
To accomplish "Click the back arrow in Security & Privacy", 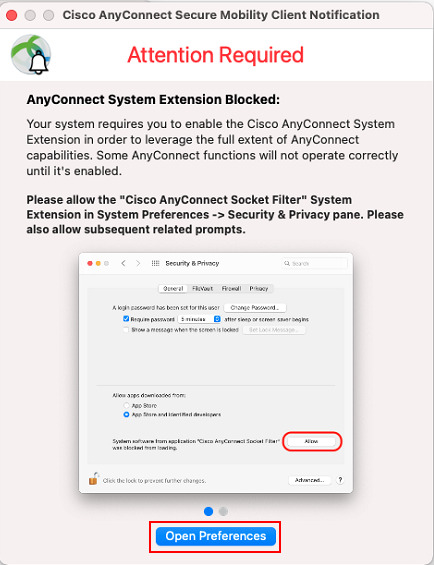I will pos(123,263).
